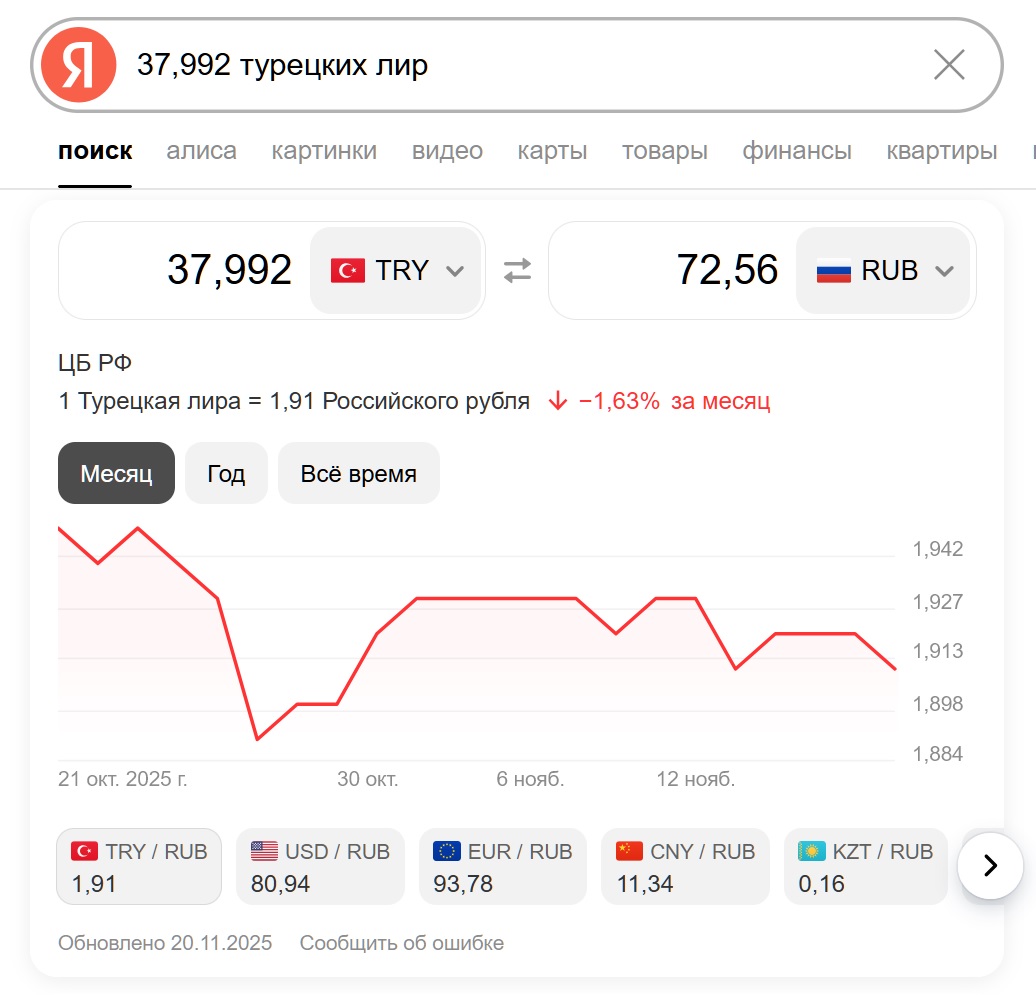1036x995 pixels.
Task: Go to the карты tab
Action: (552, 151)
